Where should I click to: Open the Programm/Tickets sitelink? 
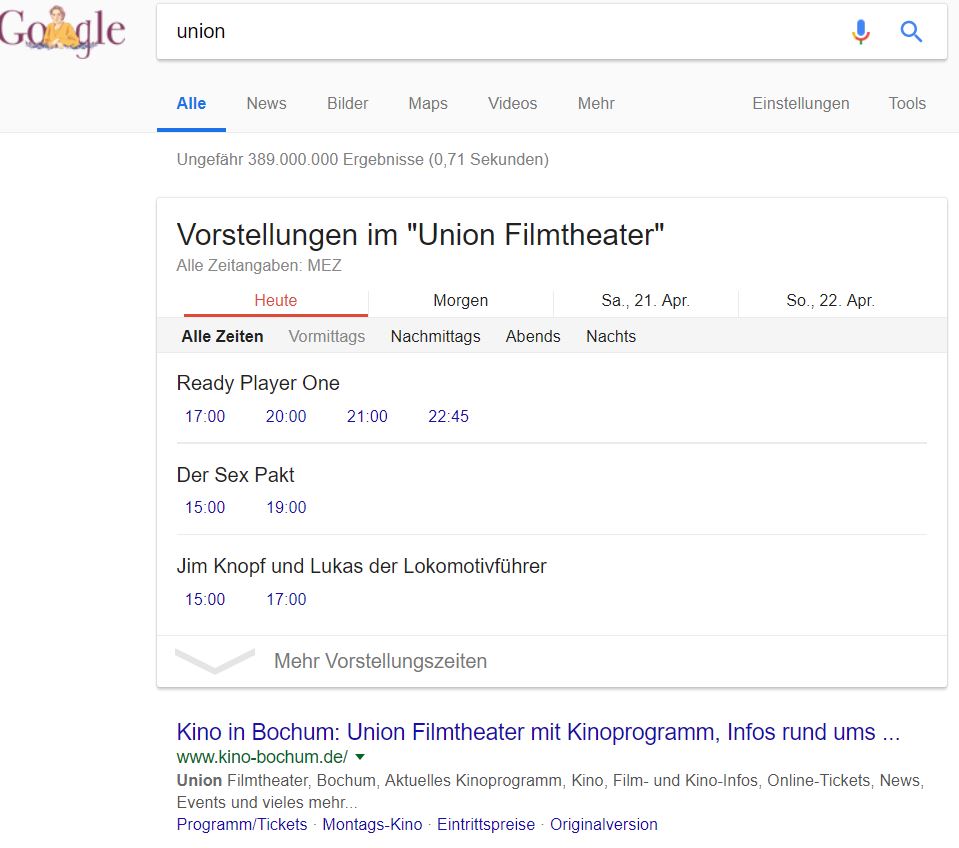[x=242, y=824]
